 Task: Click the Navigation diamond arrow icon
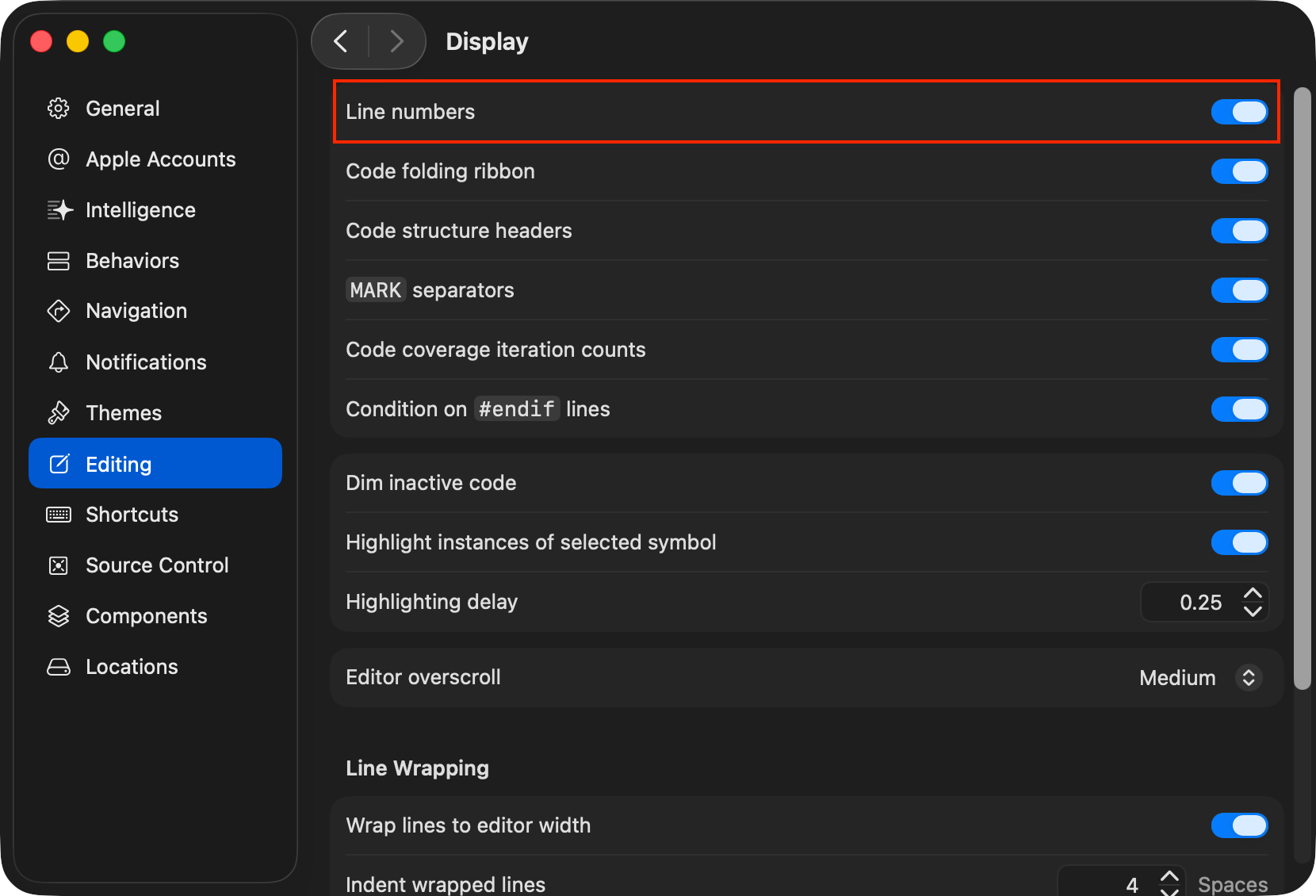click(x=59, y=311)
